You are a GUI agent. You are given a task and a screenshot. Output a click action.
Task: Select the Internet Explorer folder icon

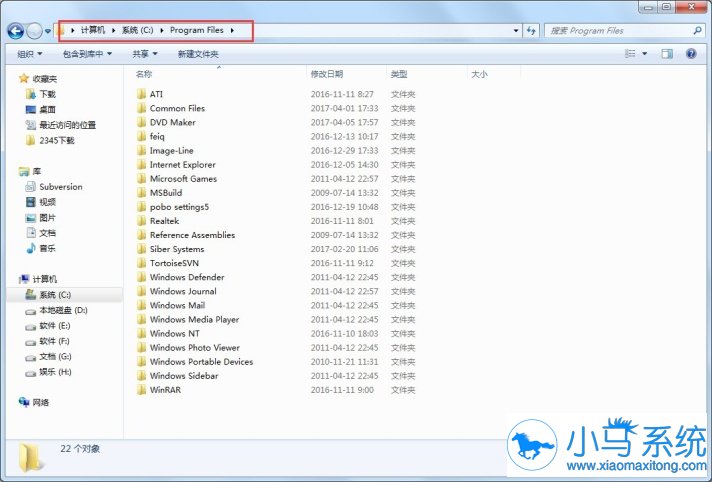click(x=142, y=164)
